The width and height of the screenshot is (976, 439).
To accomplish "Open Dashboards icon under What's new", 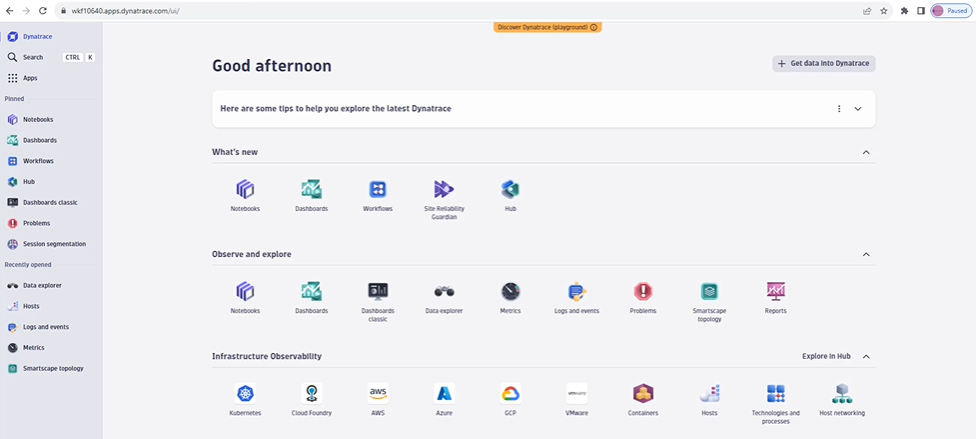I will (x=311, y=189).
